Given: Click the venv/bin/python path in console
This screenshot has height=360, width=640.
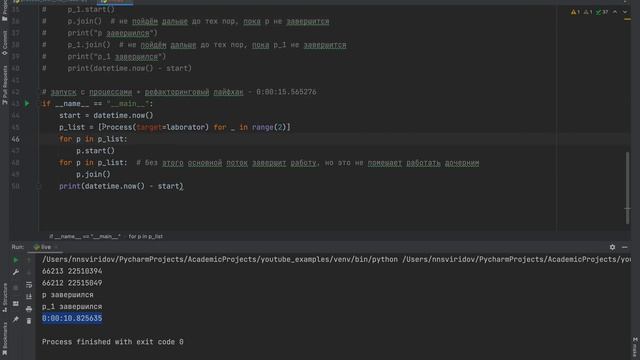Looking at the screenshot, I should click(220, 260).
